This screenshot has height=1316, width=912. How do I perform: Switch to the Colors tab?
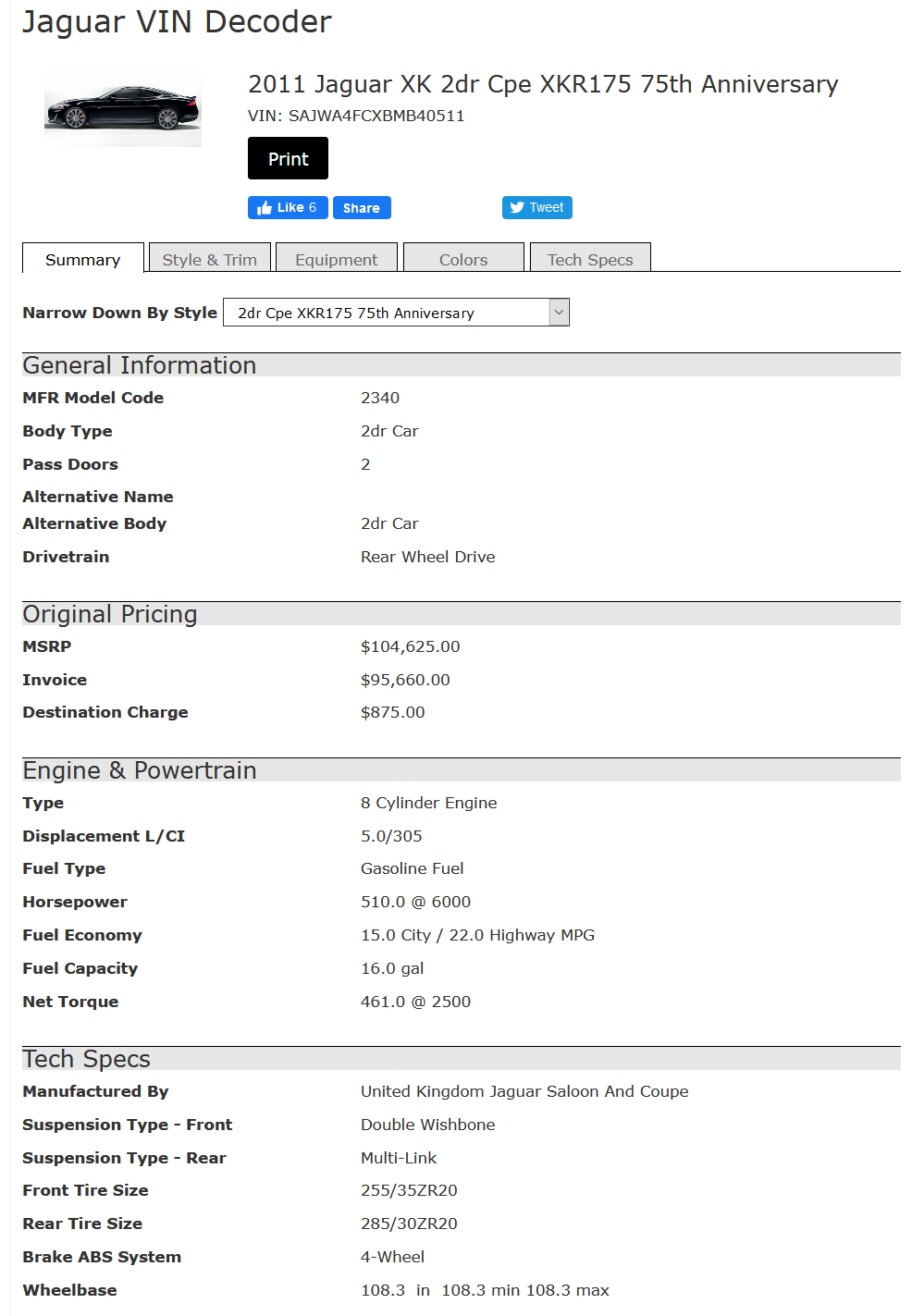(x=463, y=259)
